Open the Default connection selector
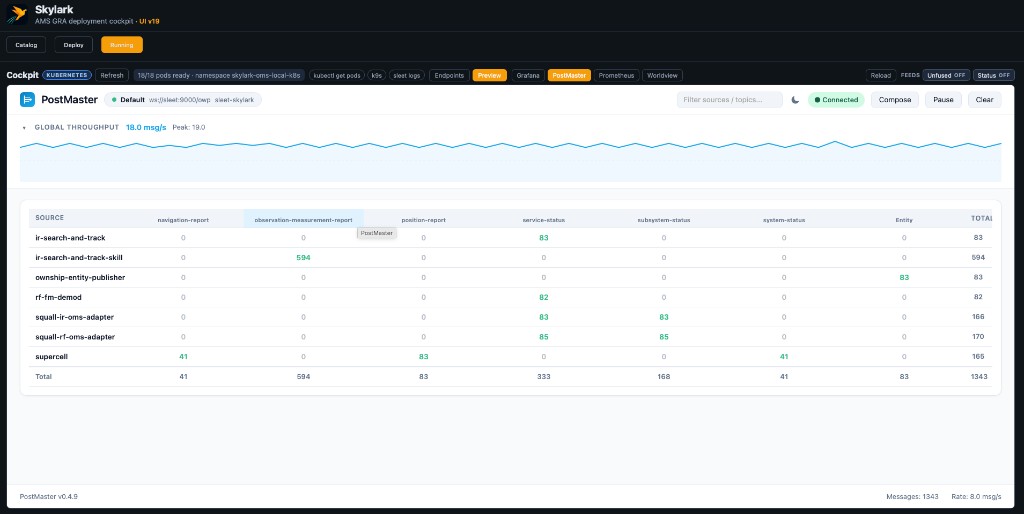 click(183, 100)
